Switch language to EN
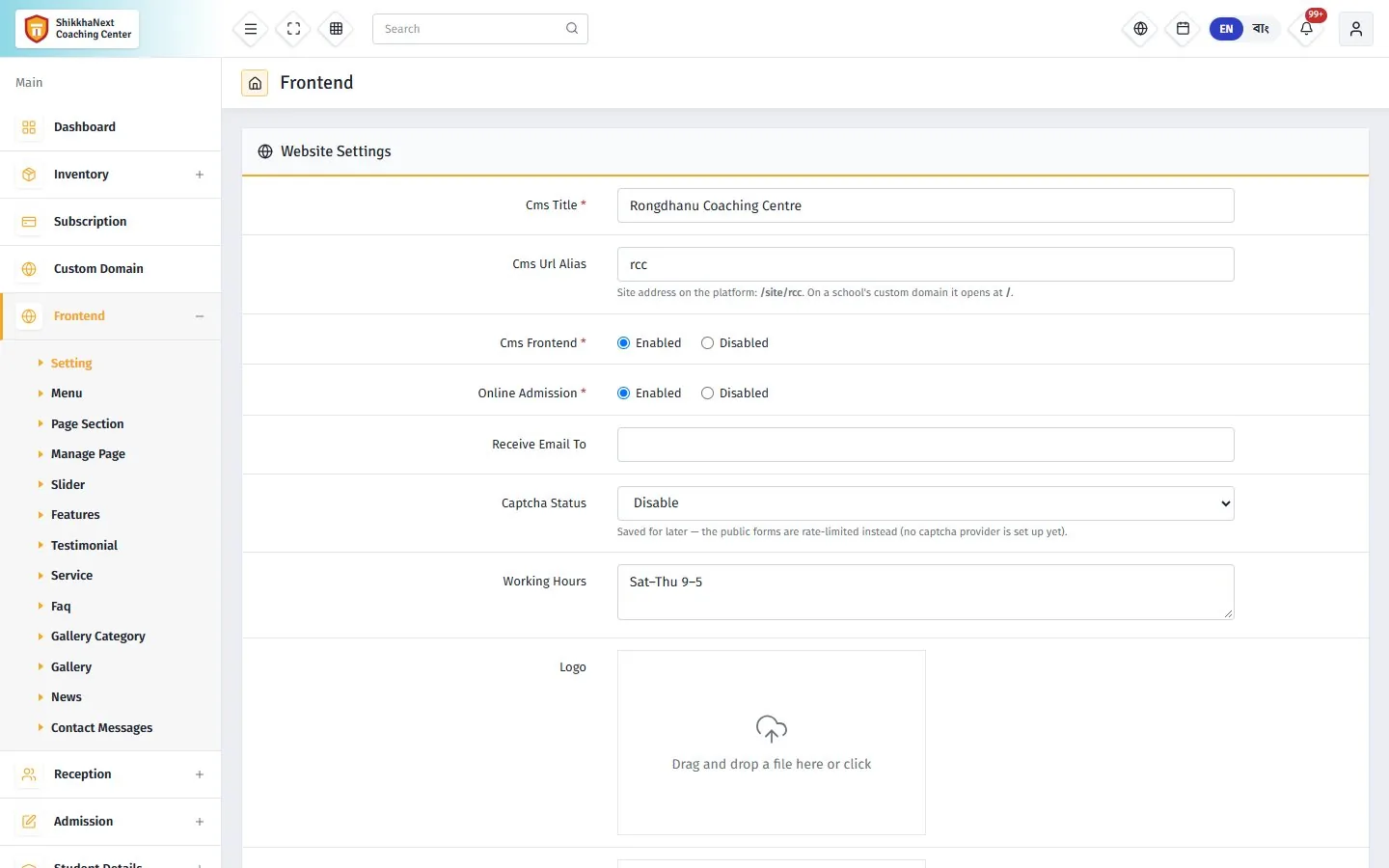Screen dimensions: 1389x868 click(x=1226, y=29)
